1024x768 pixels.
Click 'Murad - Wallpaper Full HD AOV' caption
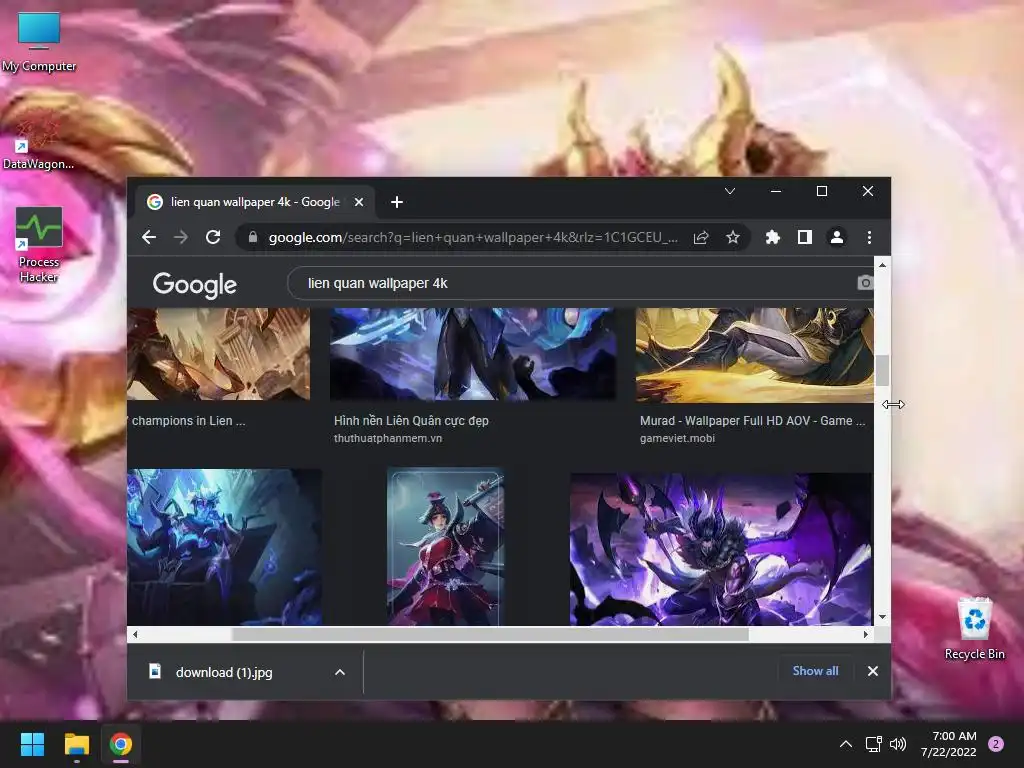tap(752, 421)
